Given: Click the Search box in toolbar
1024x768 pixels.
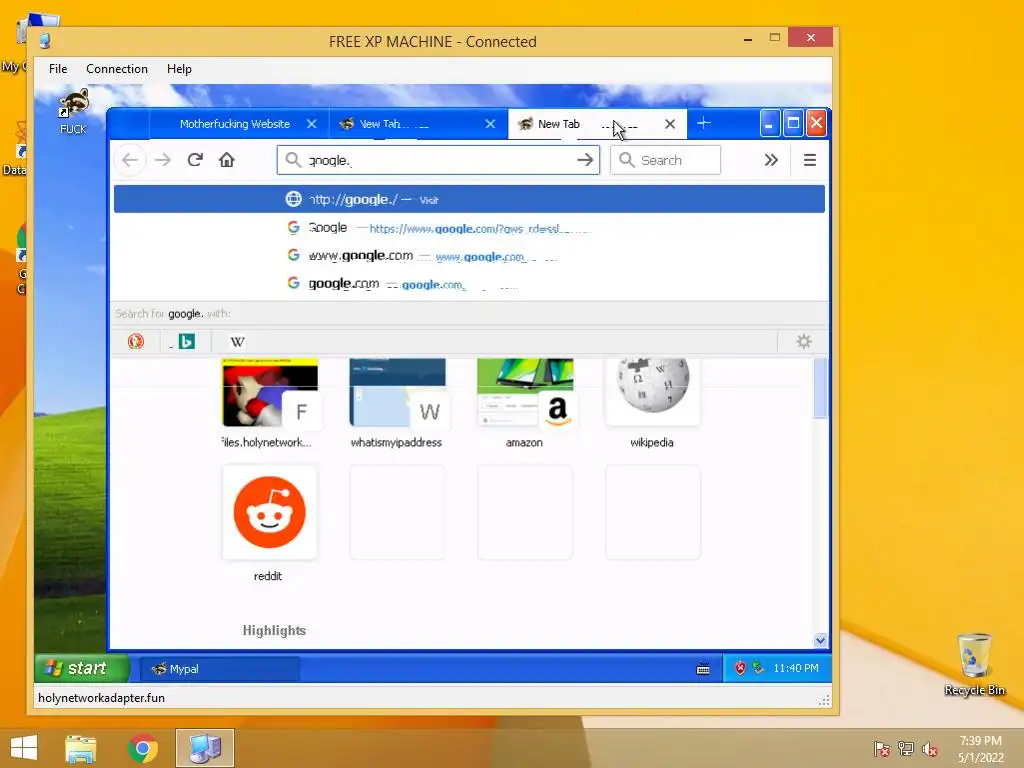Looking at the screenshot, I should click(x=665, y=160).
